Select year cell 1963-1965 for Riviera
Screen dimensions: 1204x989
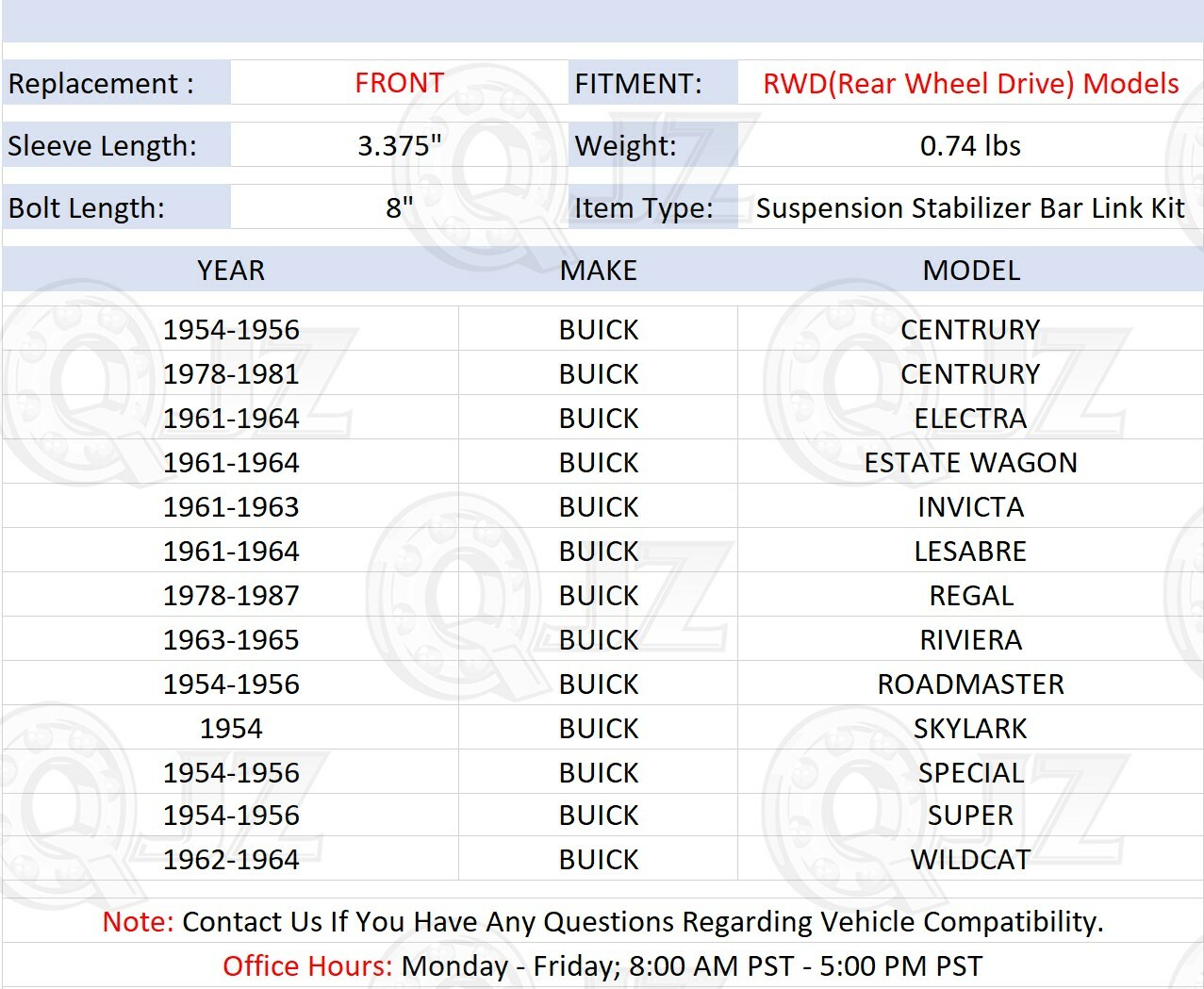tap(231, 639)
